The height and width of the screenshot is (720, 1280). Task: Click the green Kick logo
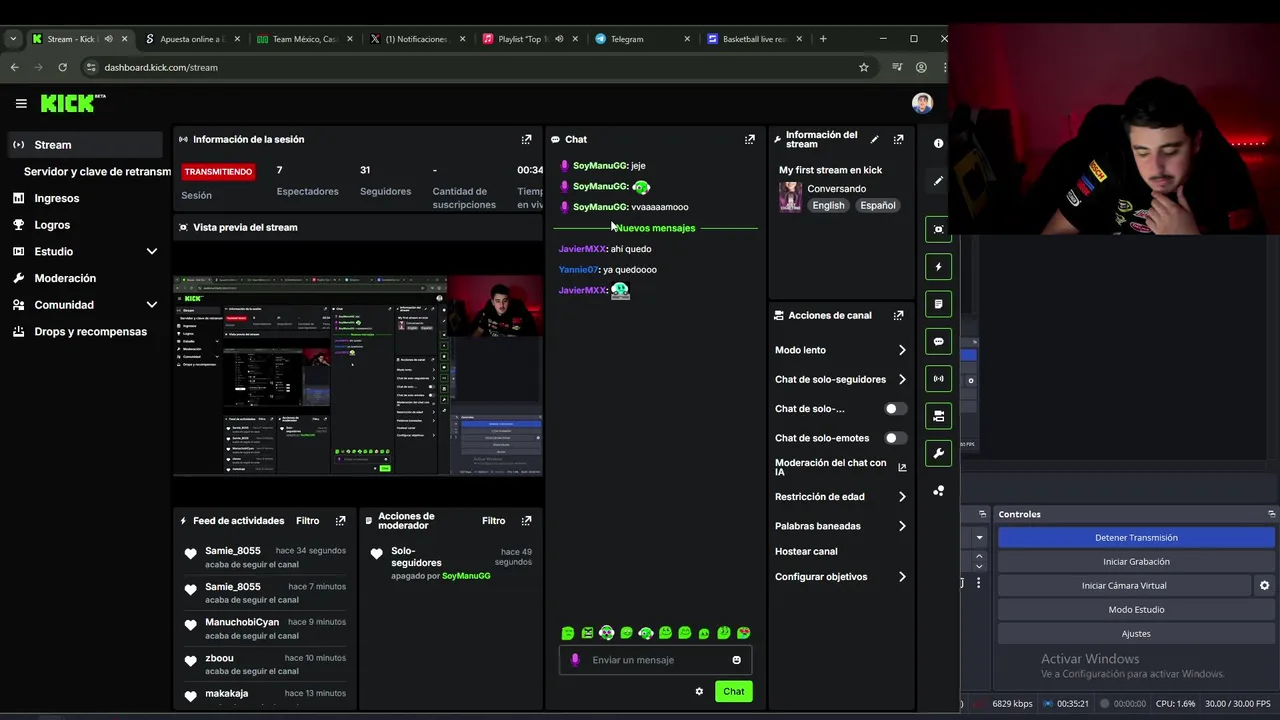click(72, 103)
